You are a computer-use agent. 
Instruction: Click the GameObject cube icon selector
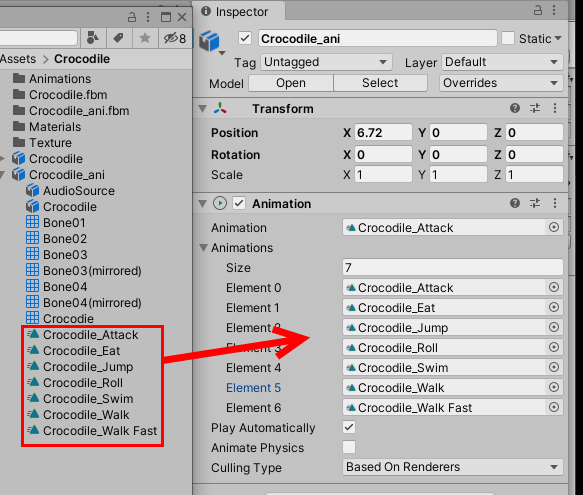pyautogui.click(x=211, y=42)
